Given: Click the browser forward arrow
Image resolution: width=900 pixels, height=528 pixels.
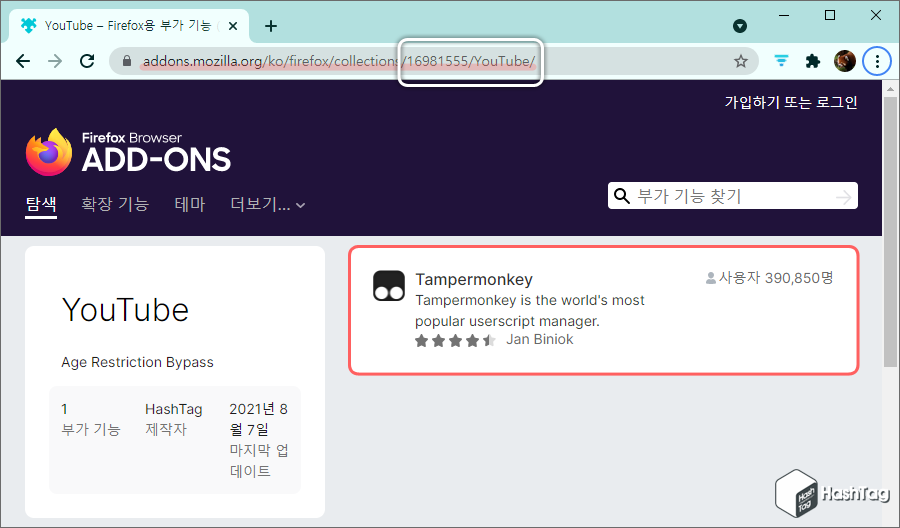Looking at the screenshot, I should click(55, 61).
